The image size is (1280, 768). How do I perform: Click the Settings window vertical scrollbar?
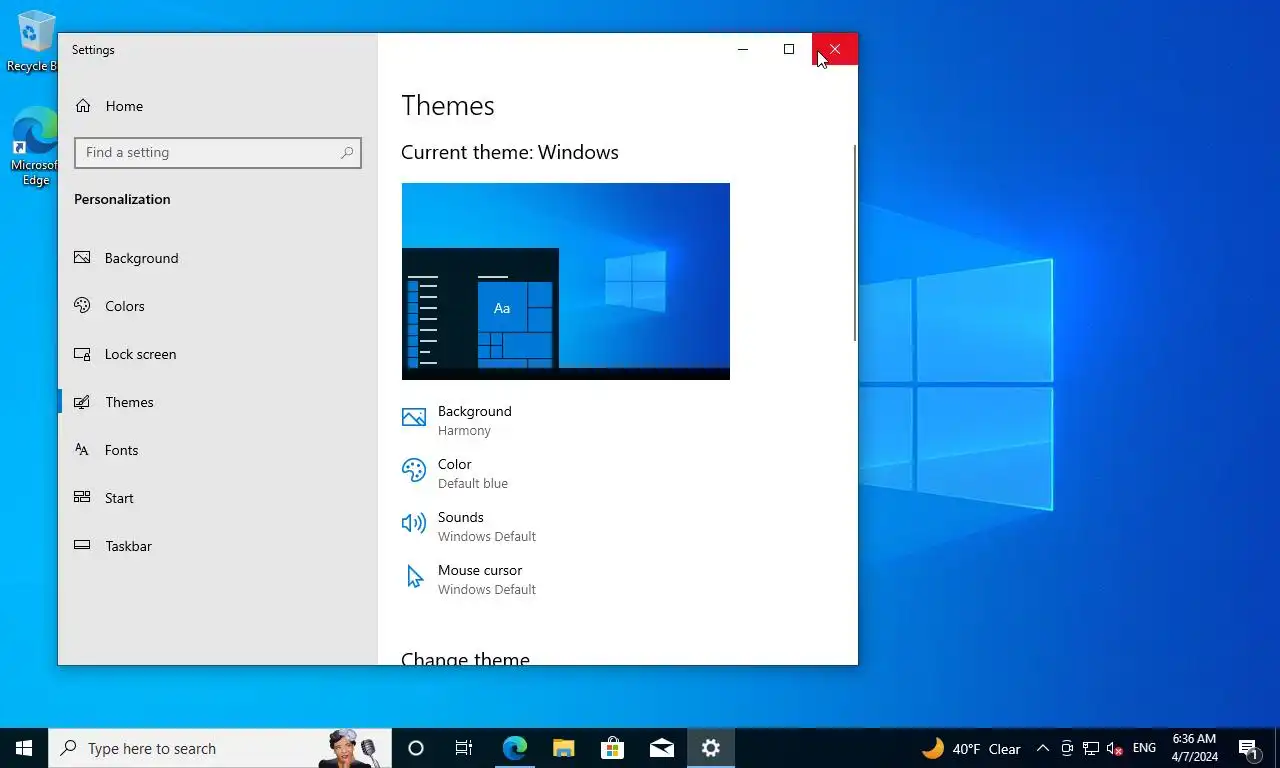[x=854, y=243]
